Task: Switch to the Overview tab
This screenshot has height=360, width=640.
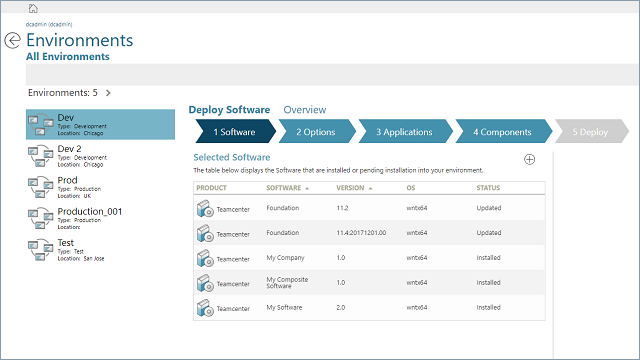Action: pos(305,110)
